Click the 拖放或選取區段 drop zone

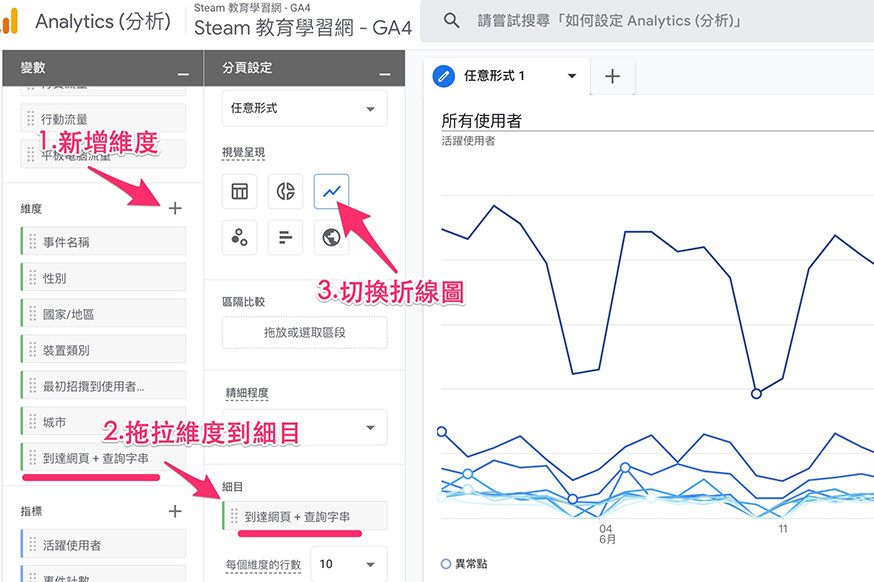tap(304, 333)
